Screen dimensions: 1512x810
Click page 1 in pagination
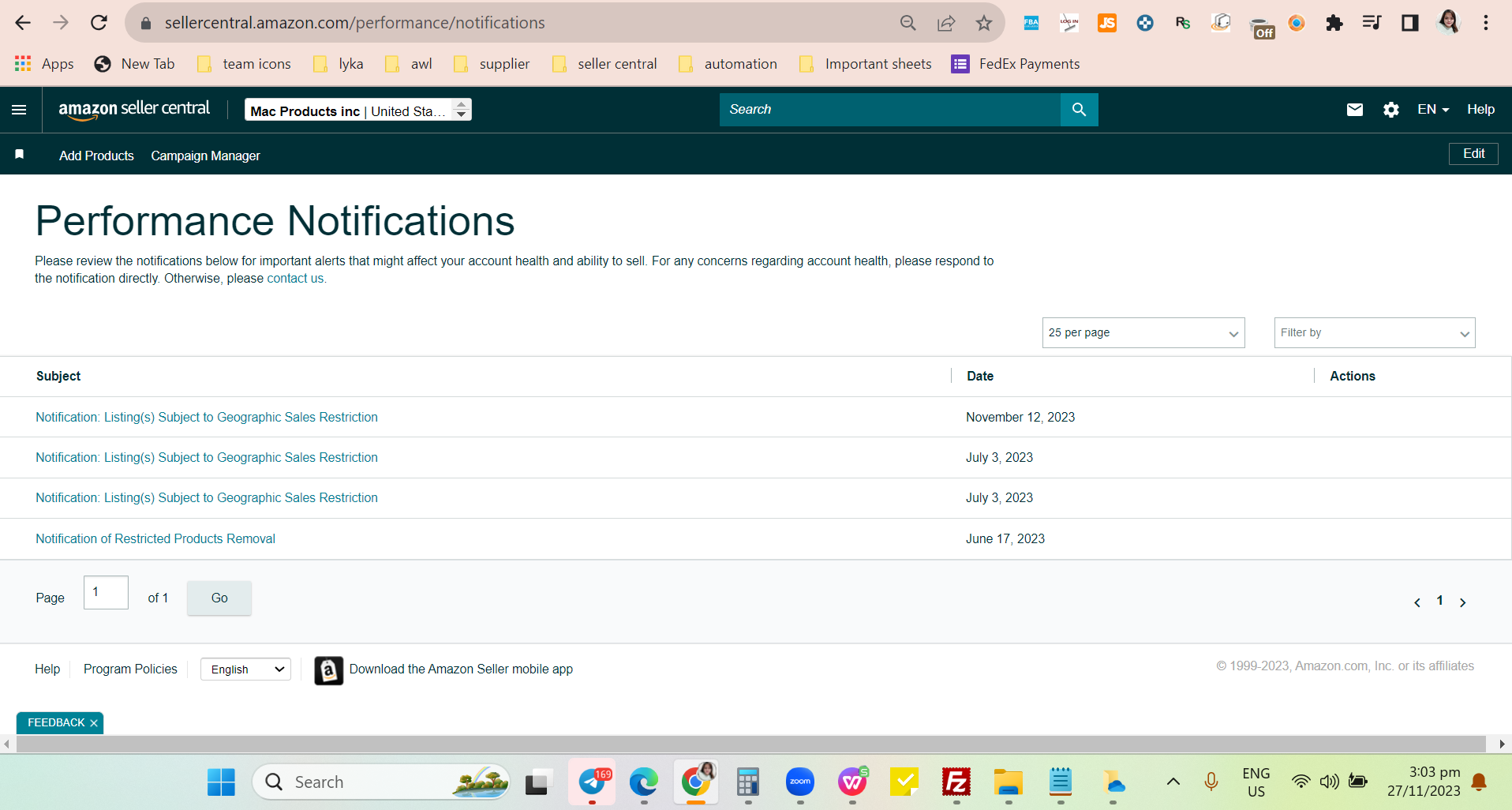coord(1439,601)
